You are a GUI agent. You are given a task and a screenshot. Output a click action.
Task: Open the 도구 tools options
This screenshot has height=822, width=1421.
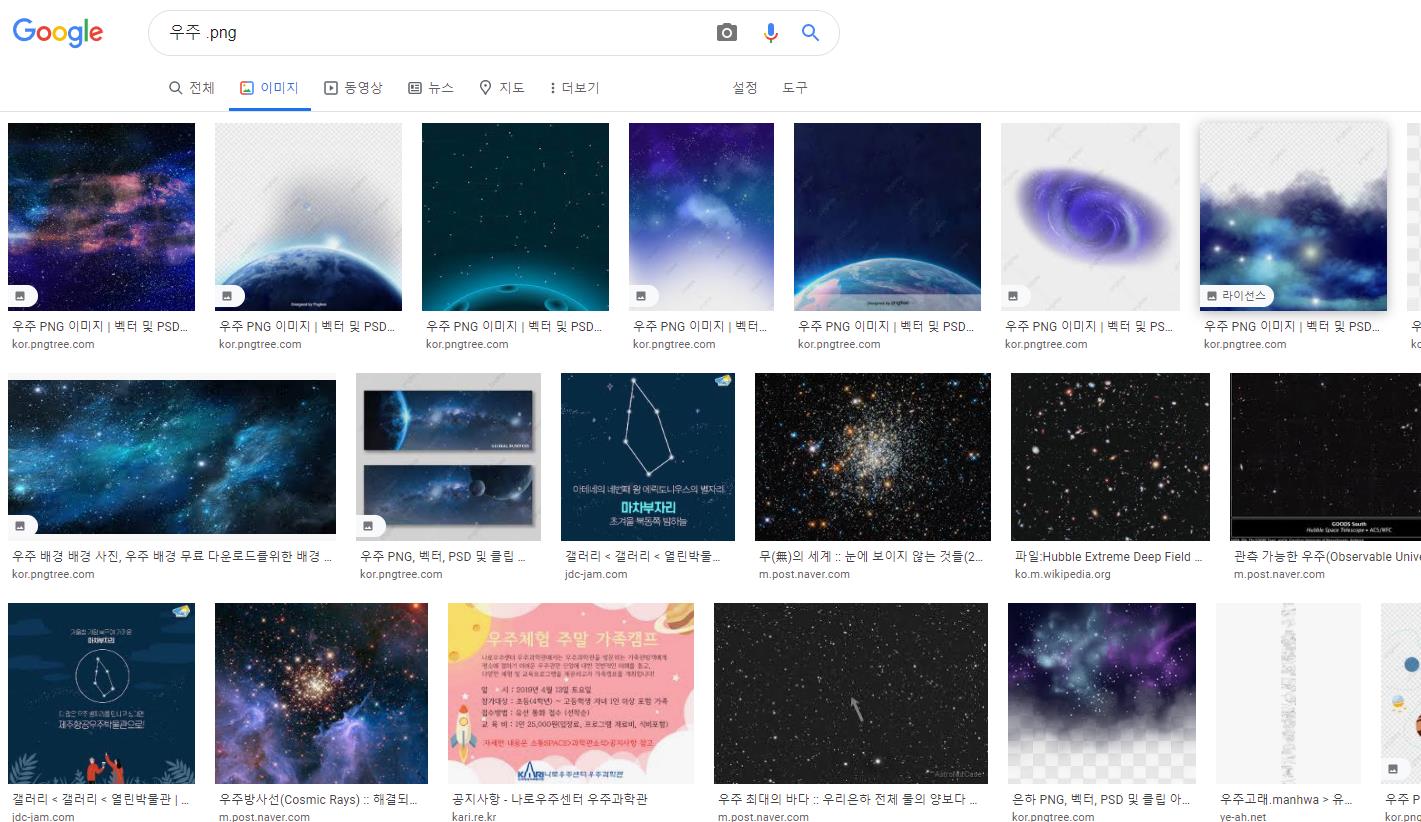pyautogui.click(x=795, y=88)
